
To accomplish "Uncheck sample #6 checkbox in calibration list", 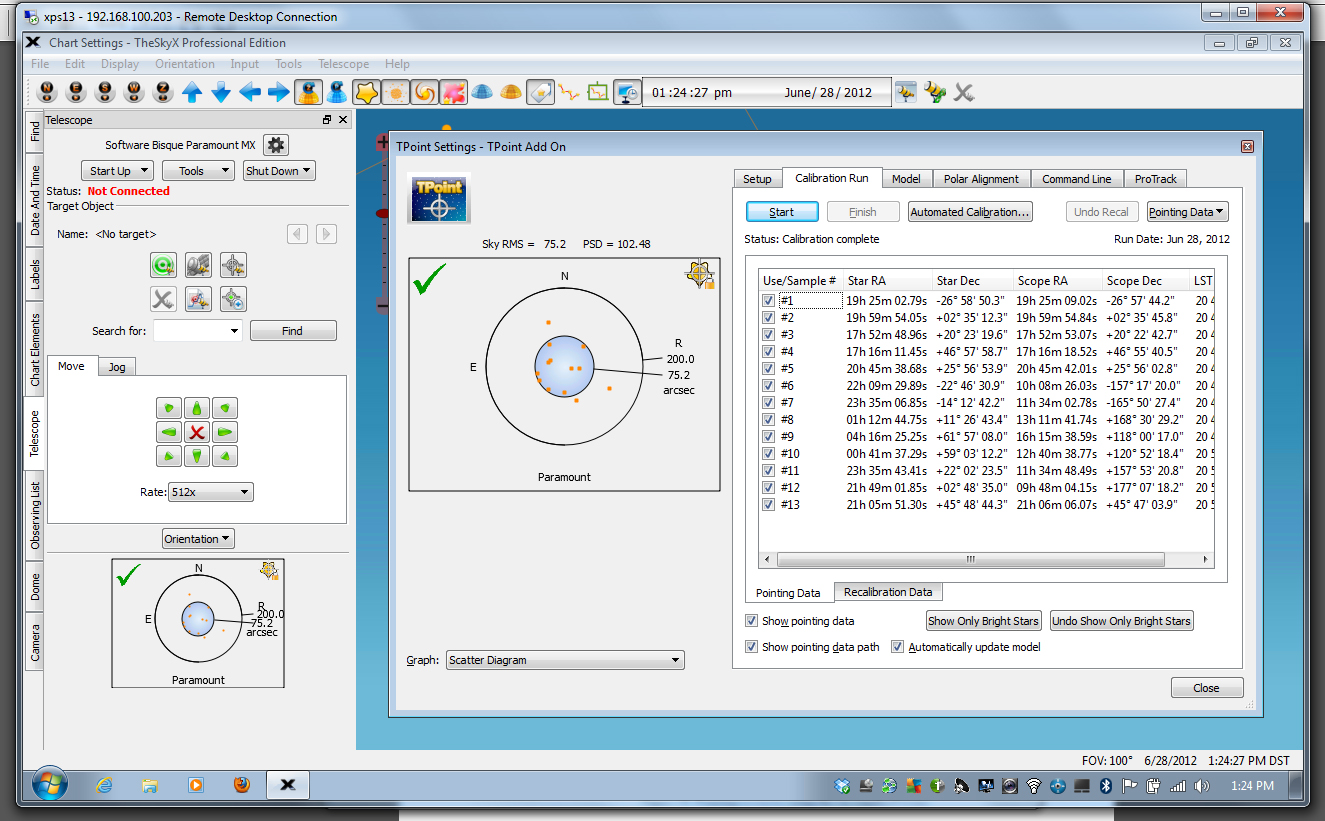I will (768, 385).
